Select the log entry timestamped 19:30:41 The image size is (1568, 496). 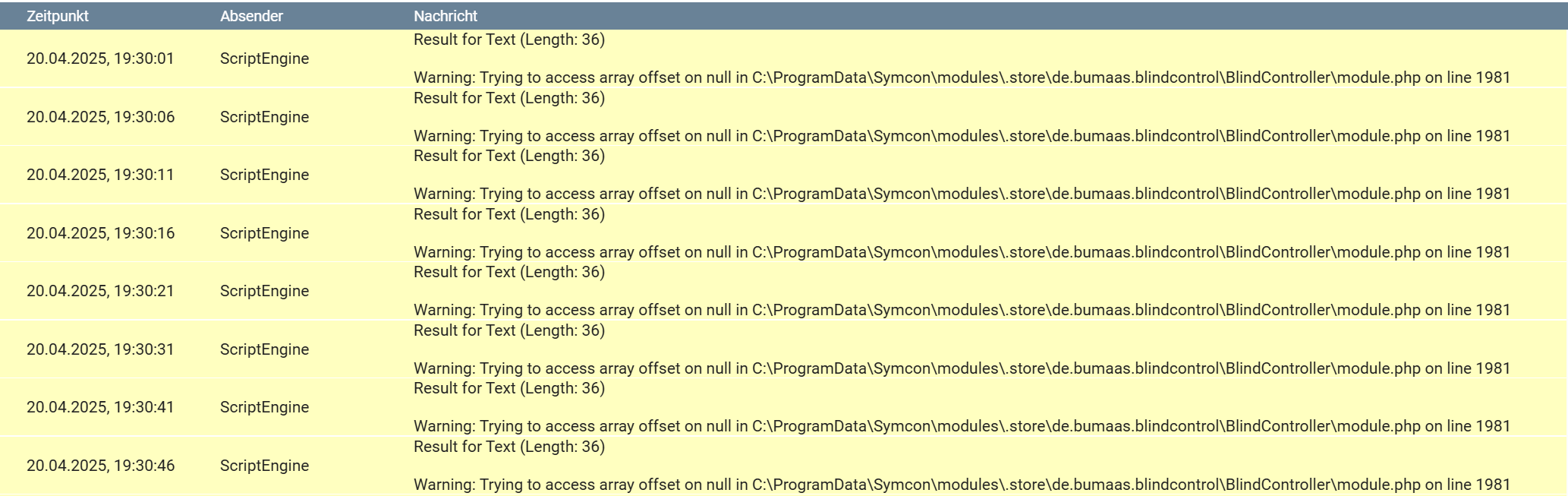click(x=784, y=407)
